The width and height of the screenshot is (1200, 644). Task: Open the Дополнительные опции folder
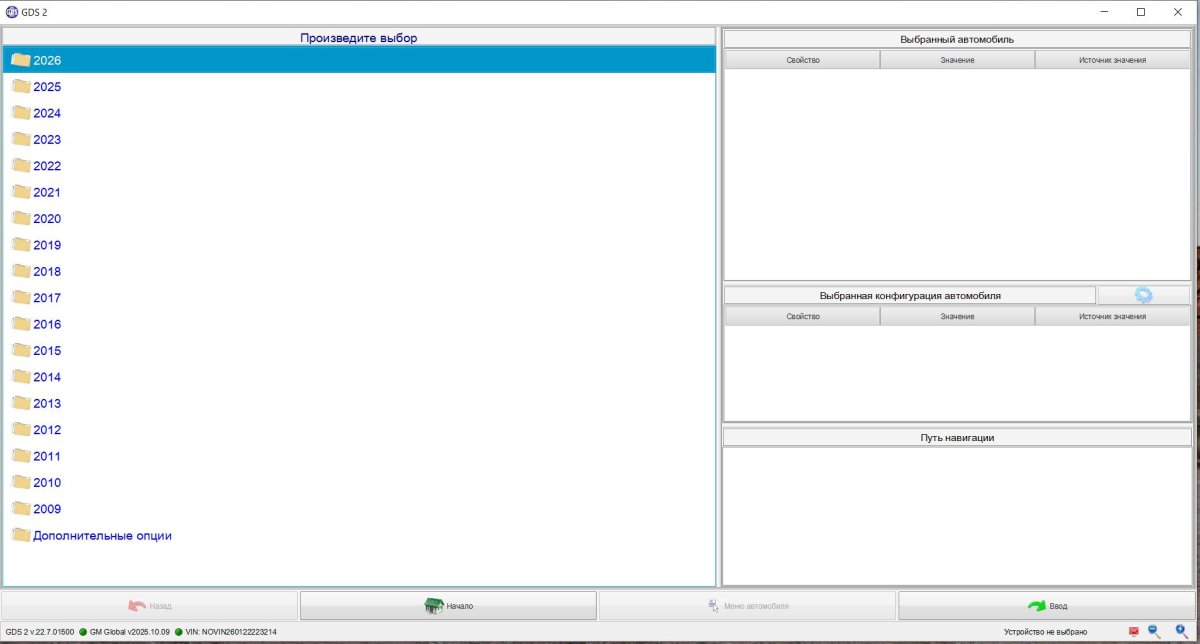point(359,535)
